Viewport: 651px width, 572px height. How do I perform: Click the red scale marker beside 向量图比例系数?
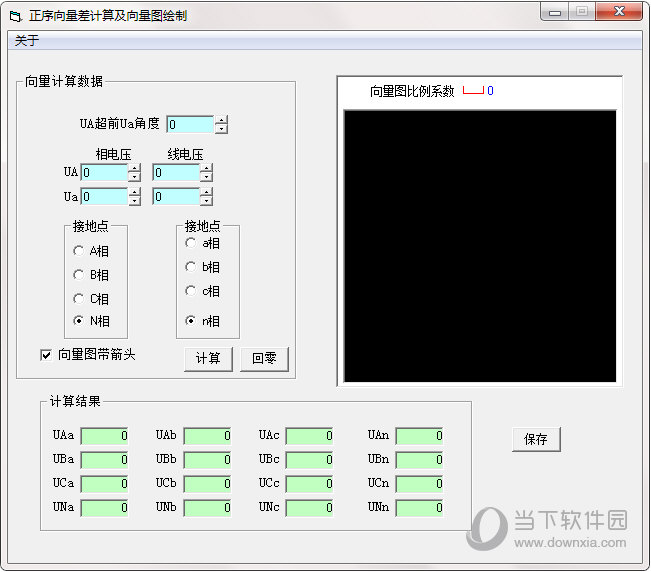click(x=473, y=90)
